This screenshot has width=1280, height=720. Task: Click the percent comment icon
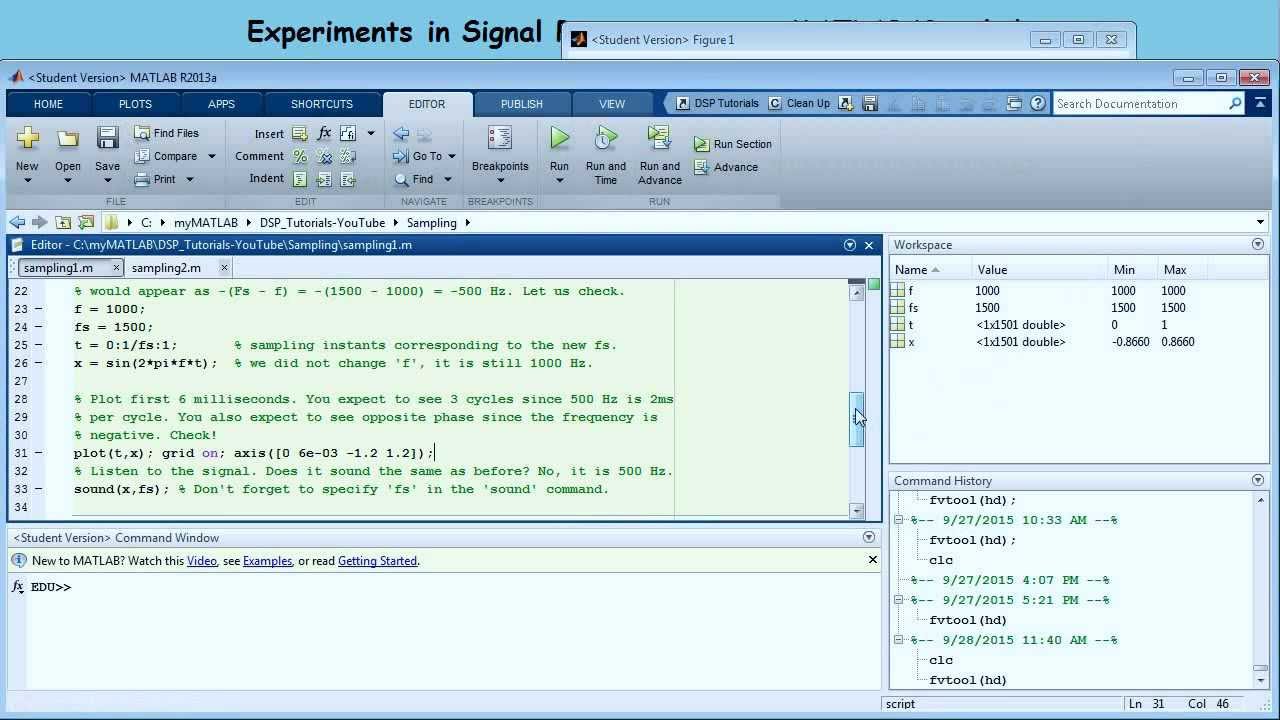pos(300,156)
